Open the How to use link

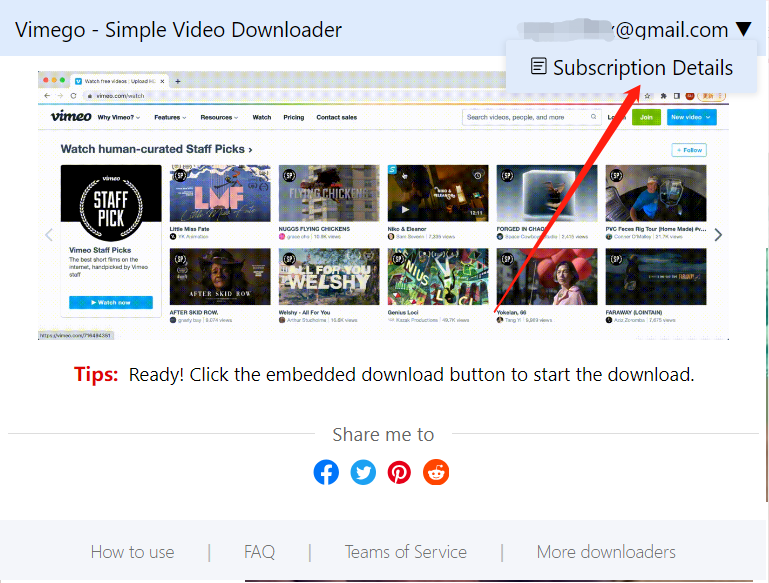point(132,552)
